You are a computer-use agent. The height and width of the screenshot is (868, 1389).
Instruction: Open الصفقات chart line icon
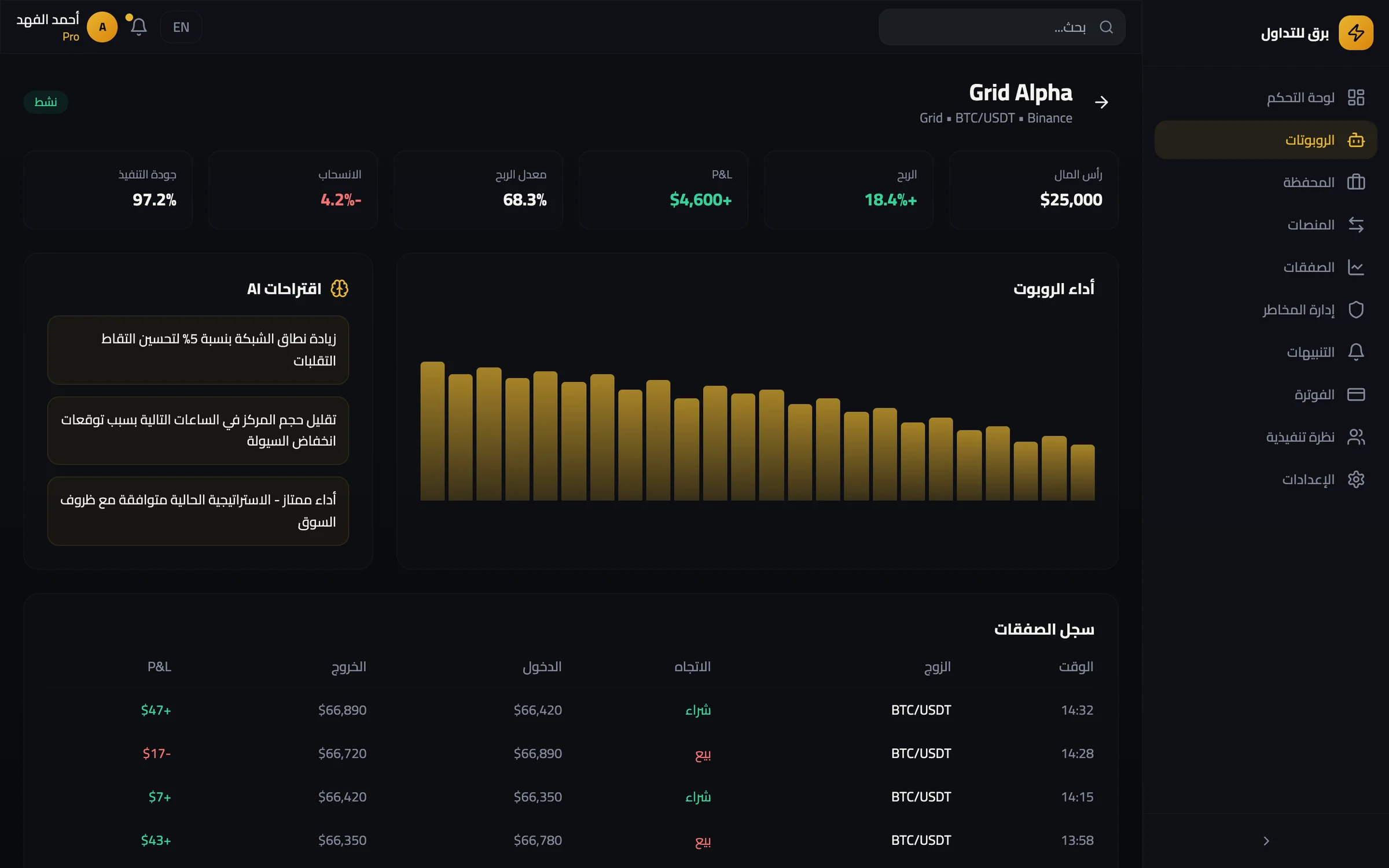(1355, 267)
